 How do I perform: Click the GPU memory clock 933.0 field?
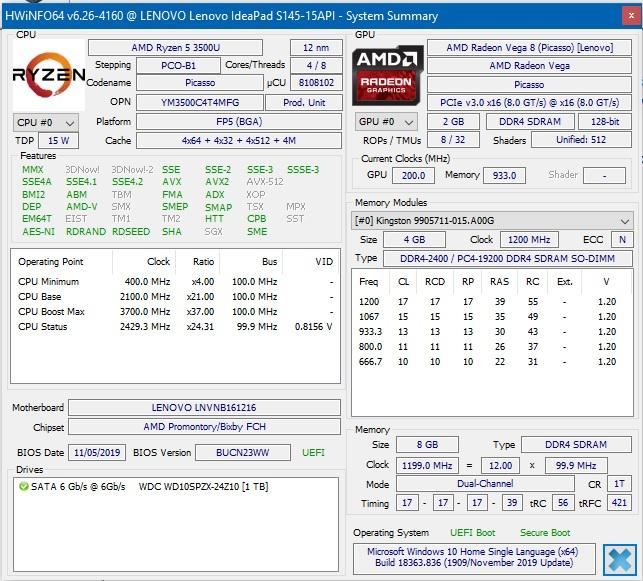[504, 176]
